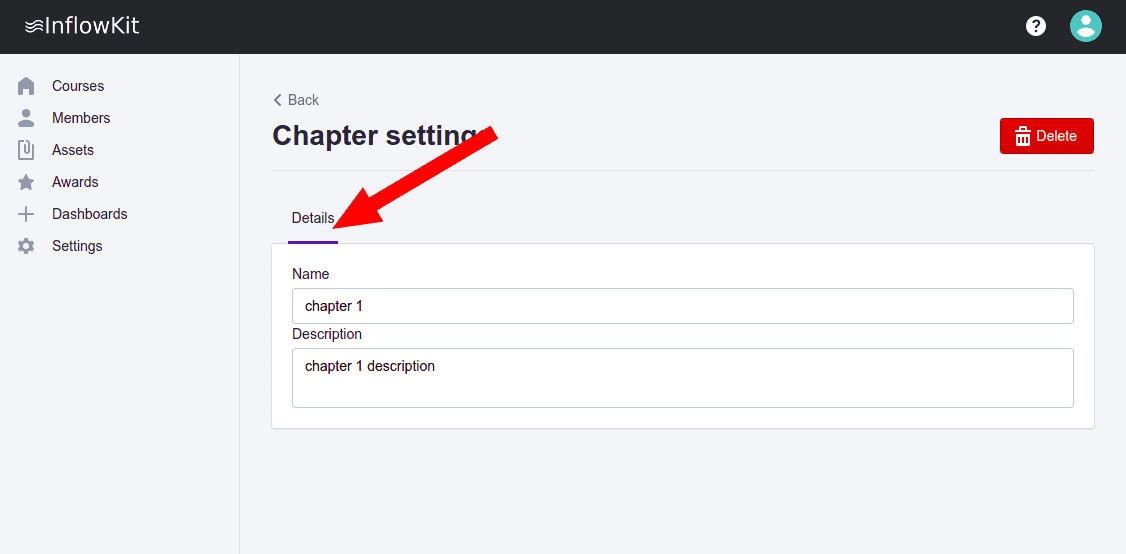Open Courses in the sidebar
This screenshot has height=554, width=1126.
coord(78,86)
